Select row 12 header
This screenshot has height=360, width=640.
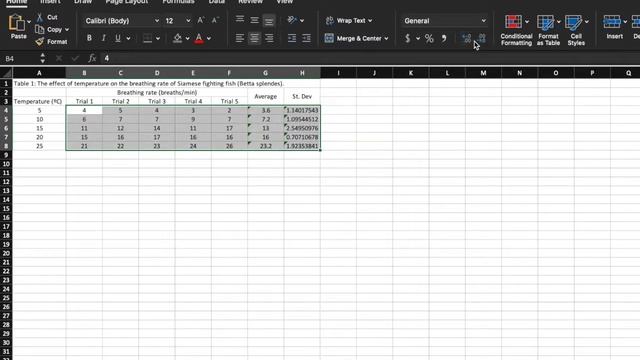click(6, 182)
